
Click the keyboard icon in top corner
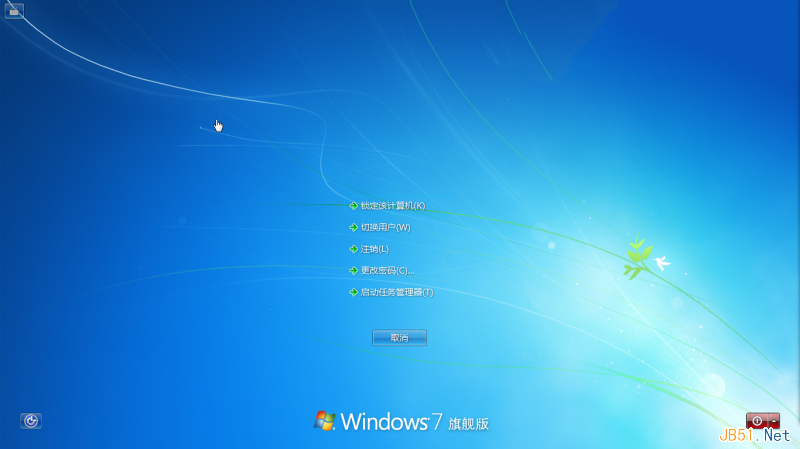(14, 11)
